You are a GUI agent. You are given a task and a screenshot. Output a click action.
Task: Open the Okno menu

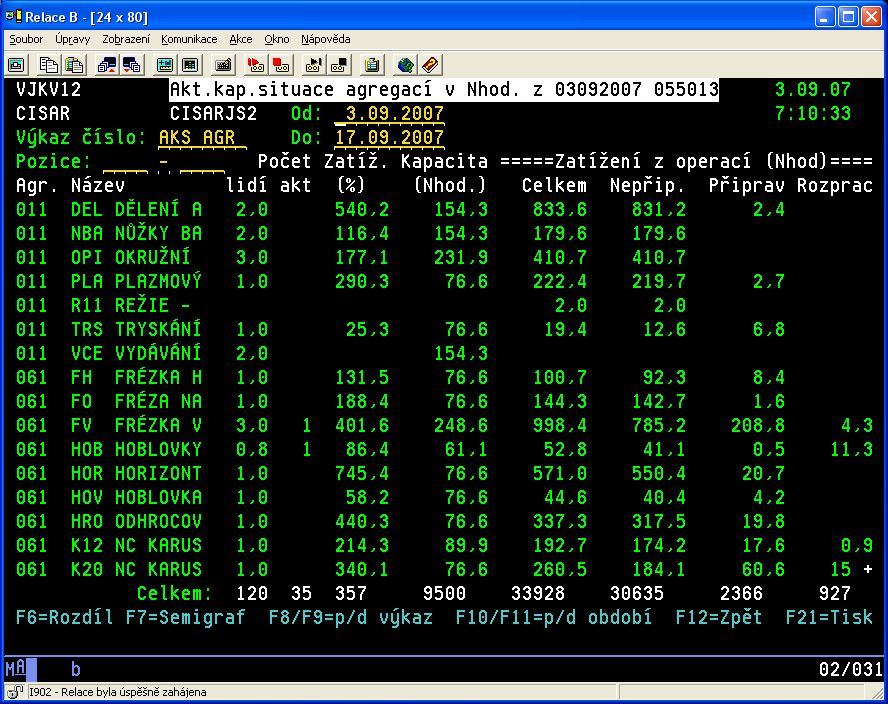click(x=276, y=39)
